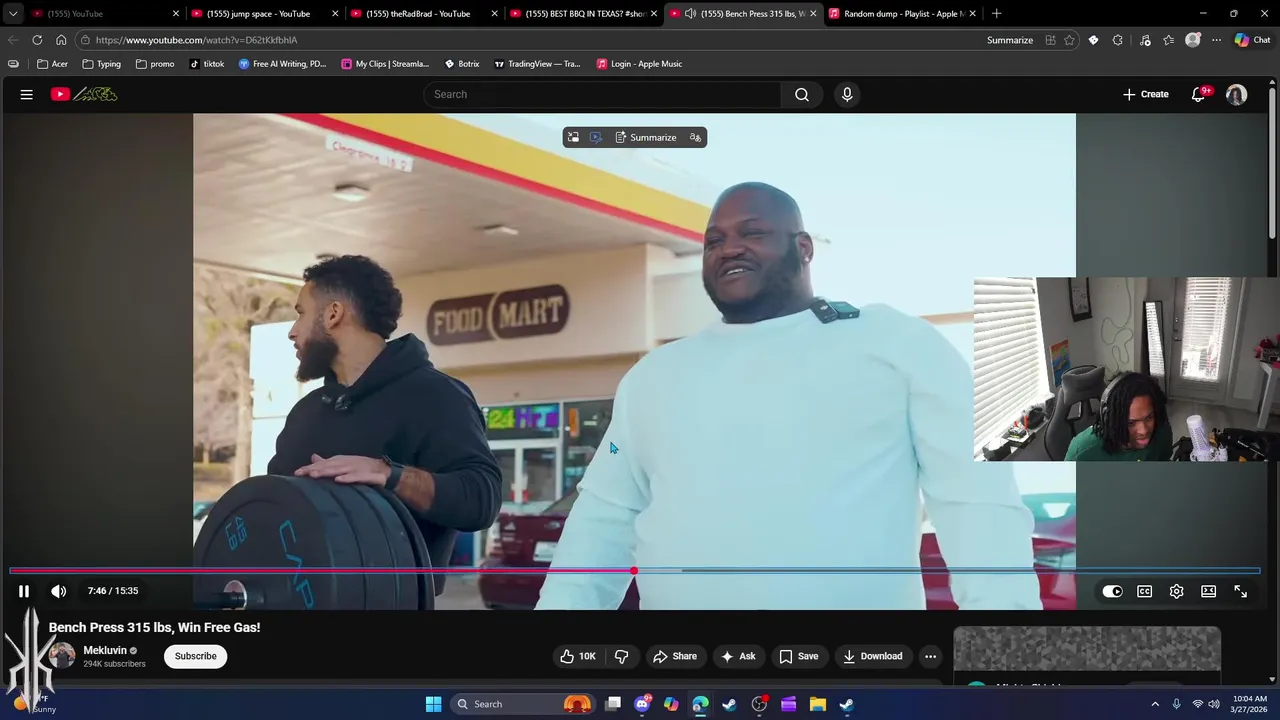
Task: Click Summarize in the video overlay toolbar
Action: 645,137
